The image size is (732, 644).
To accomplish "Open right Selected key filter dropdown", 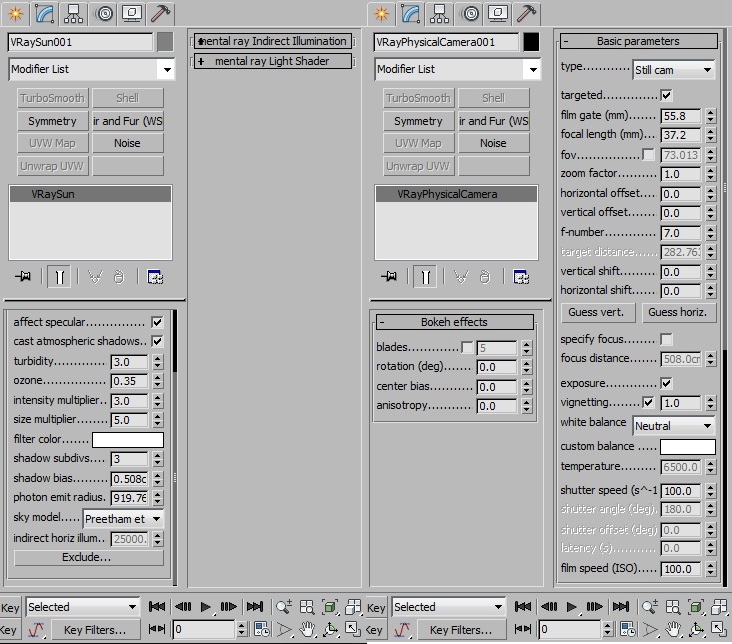I will point(449,607).
